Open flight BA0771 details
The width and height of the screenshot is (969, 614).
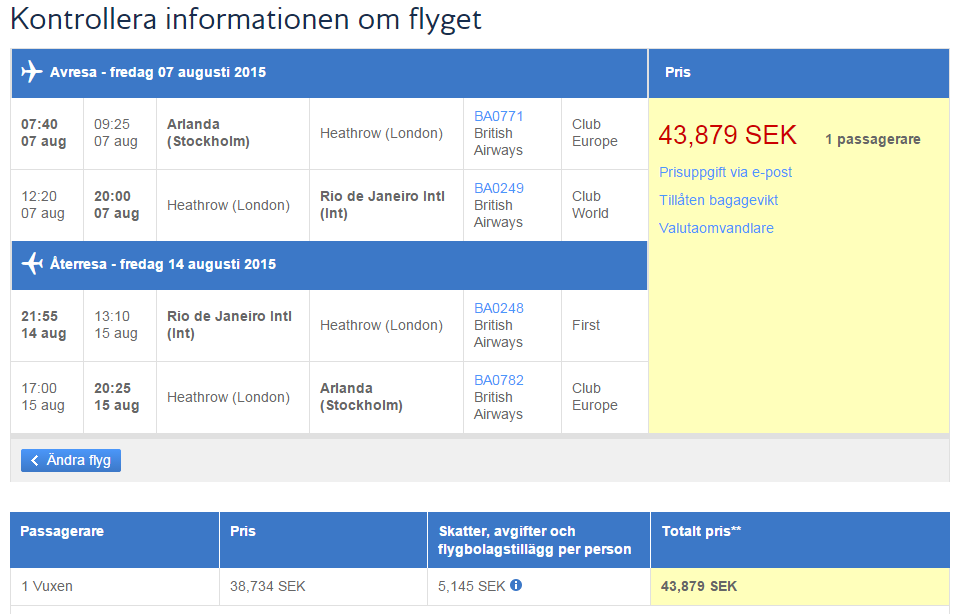click(x=498, y=116)
